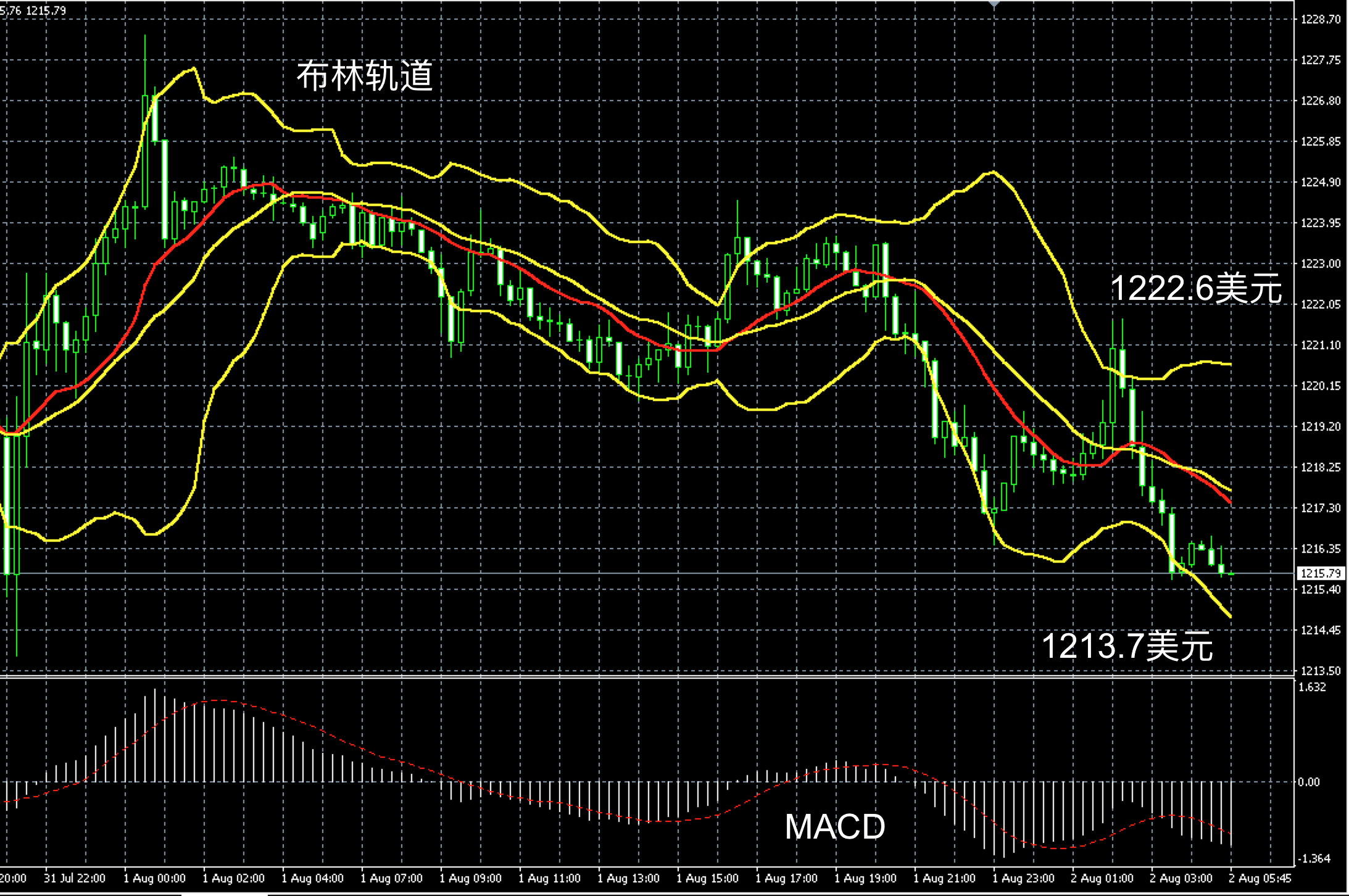The height and width of the screenshot is (896, 1349).
Task: Click the chart shift triangle marker at top
Action: (994, 4)
